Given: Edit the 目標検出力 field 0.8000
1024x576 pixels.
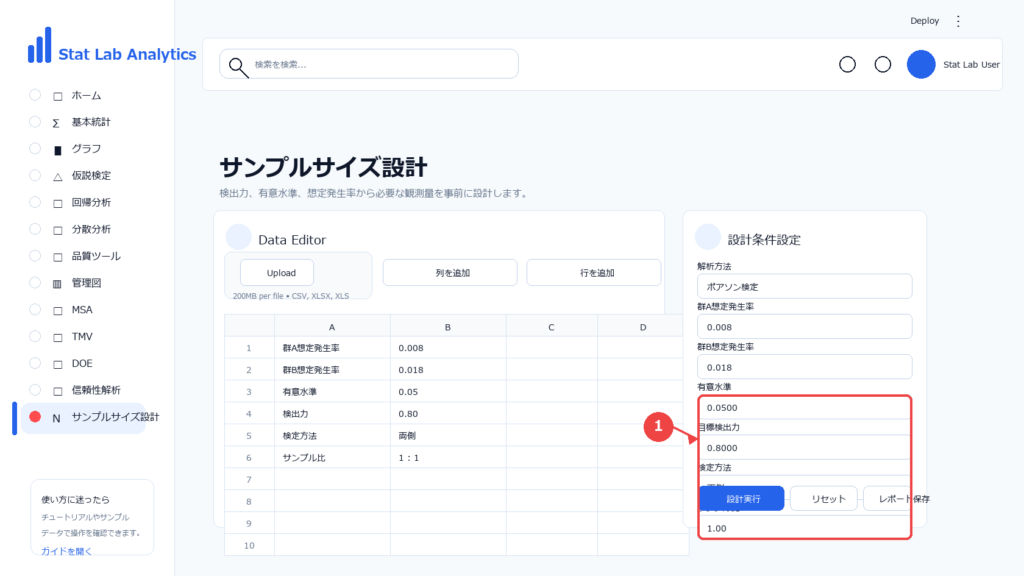Looking at the screenshot, I should [805, 448].
